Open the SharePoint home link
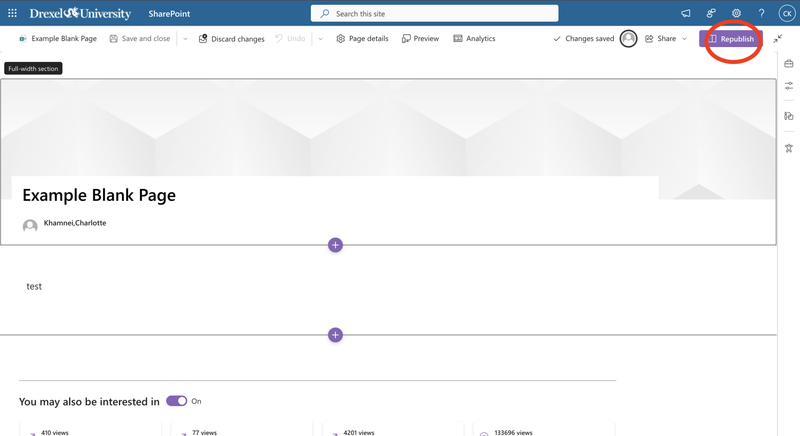 click(169, 14)
